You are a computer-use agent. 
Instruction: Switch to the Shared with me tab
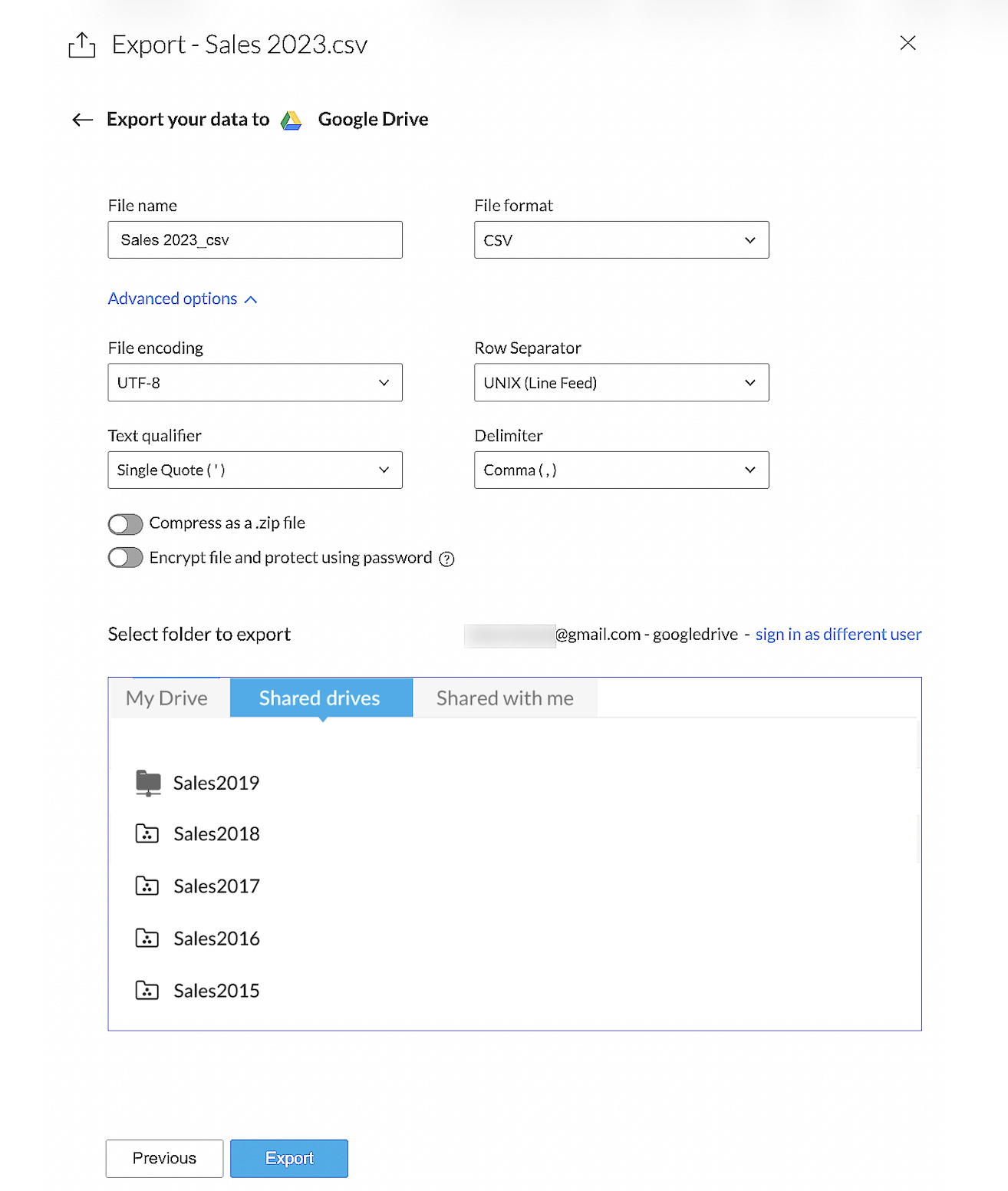pyautogui.click(x=505, y=698)
